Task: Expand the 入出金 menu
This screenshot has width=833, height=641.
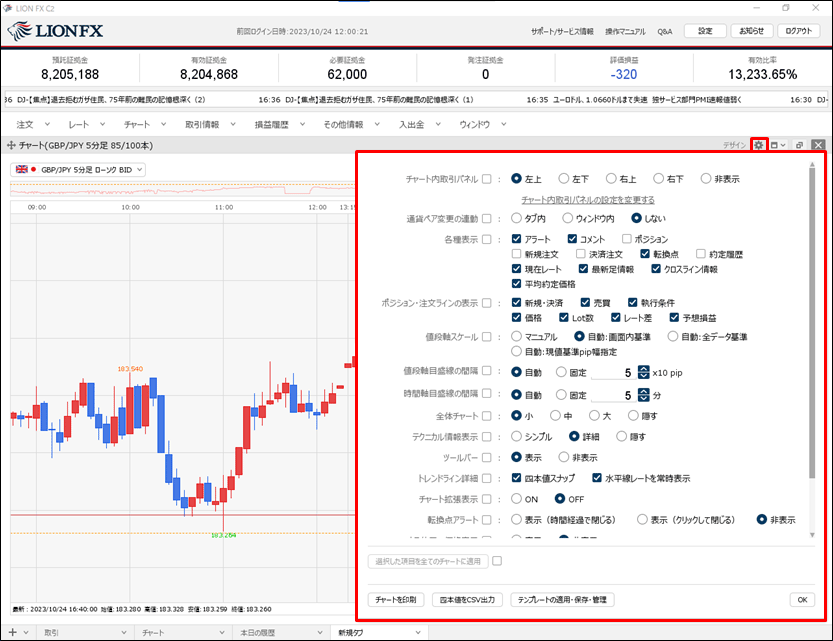Action: click(x=420, y=124)
